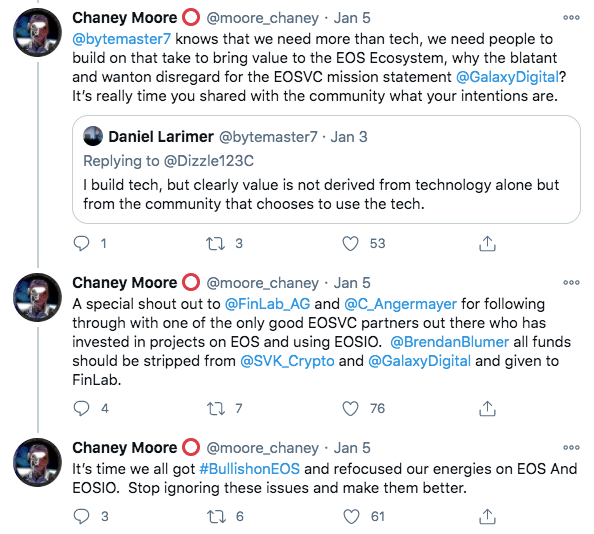The image size is (594, 534).
Task: Share the FinLab shout out tweet
Action: [x=487, y=409]
